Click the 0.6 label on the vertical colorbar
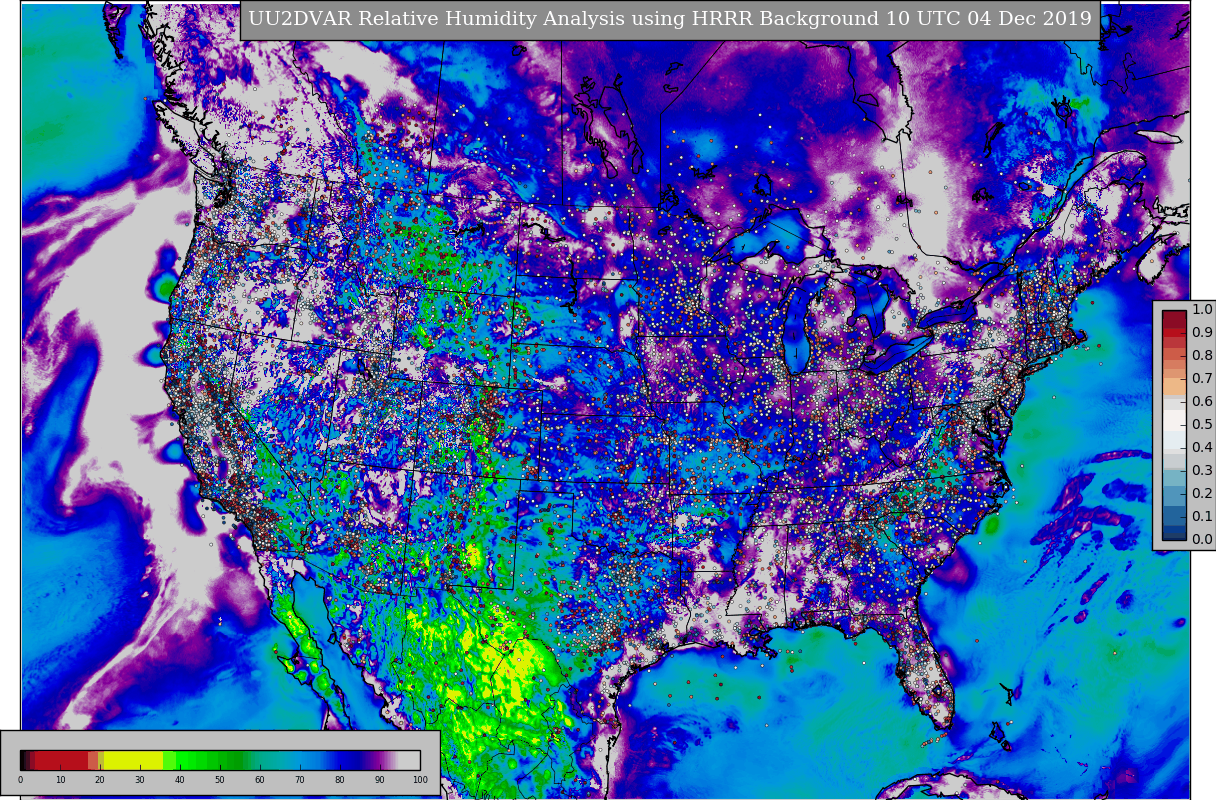 (1202, 402)
